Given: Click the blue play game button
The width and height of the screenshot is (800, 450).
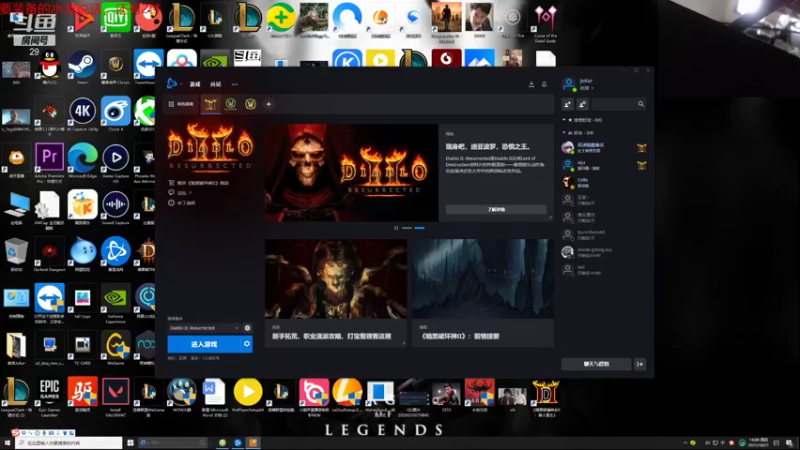Looking at the screenshot, I should pyautogui.click(x=204, y=344).
